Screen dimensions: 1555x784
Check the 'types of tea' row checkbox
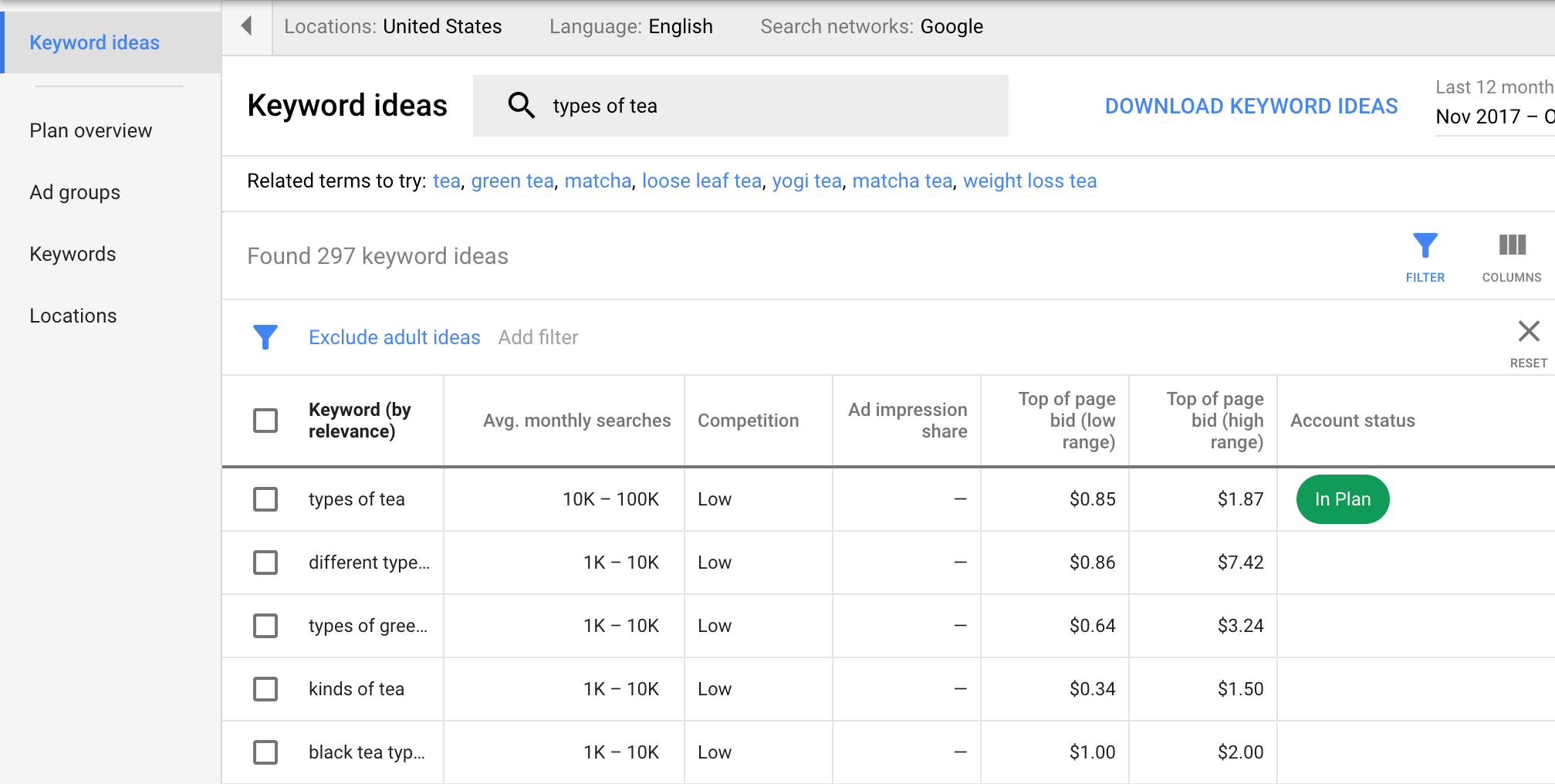coord(265,499)
